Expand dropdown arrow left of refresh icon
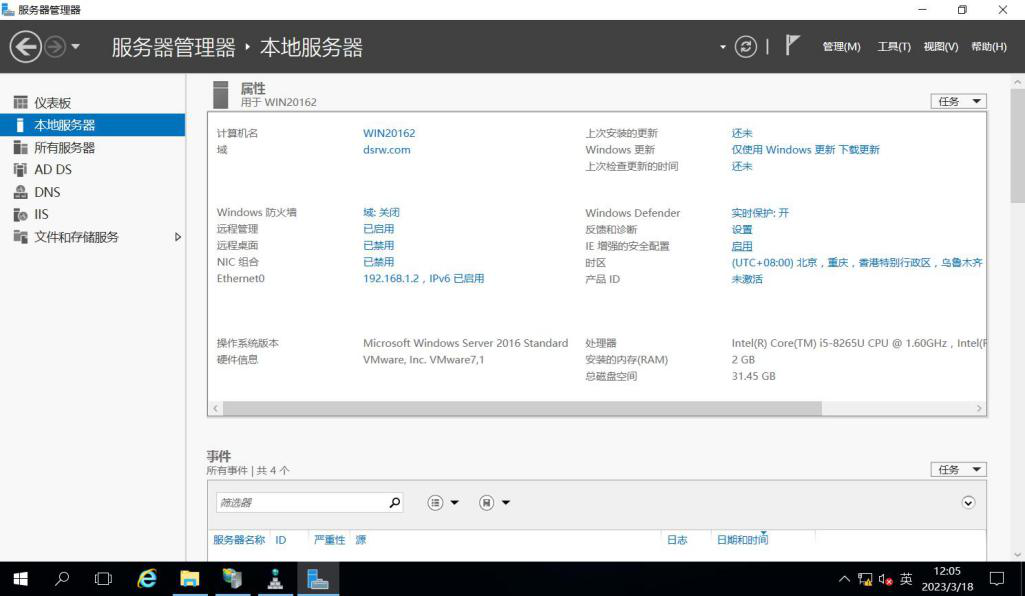The width and height of the screenshot is (1025, 596). coord(722,47)
